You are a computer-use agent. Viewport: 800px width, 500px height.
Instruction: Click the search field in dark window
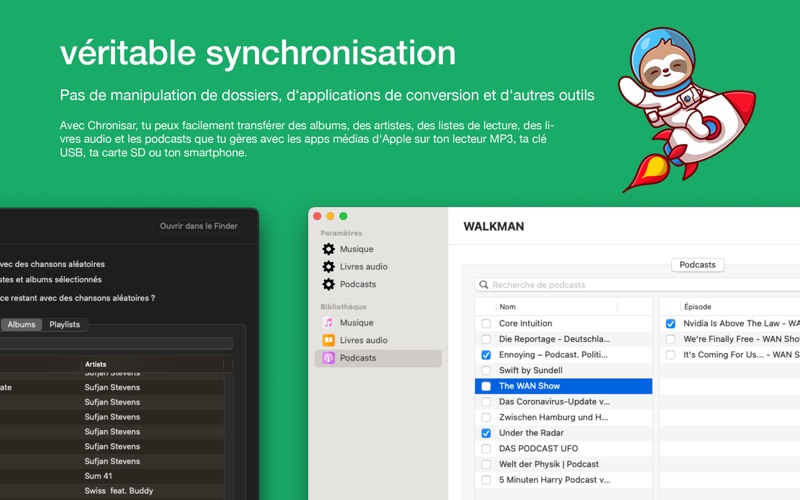click(116, 343)
